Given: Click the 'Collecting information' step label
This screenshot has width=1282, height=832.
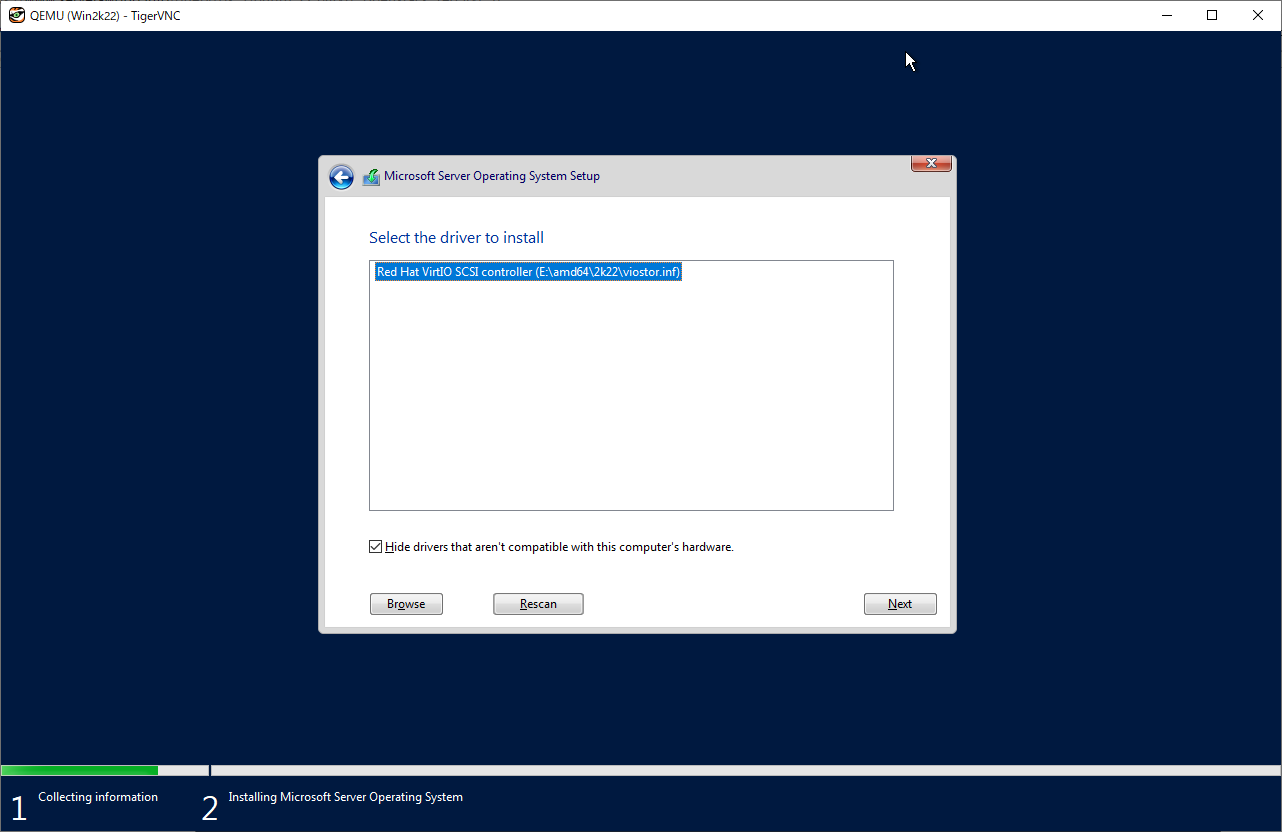Looking at the screenshot, I should (x=98, y=797).
